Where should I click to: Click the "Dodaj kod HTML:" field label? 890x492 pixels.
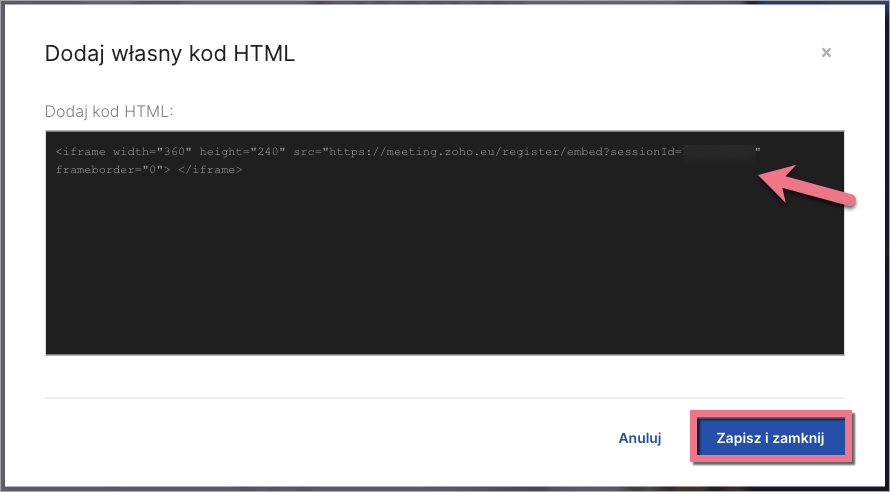coord(110,110)
